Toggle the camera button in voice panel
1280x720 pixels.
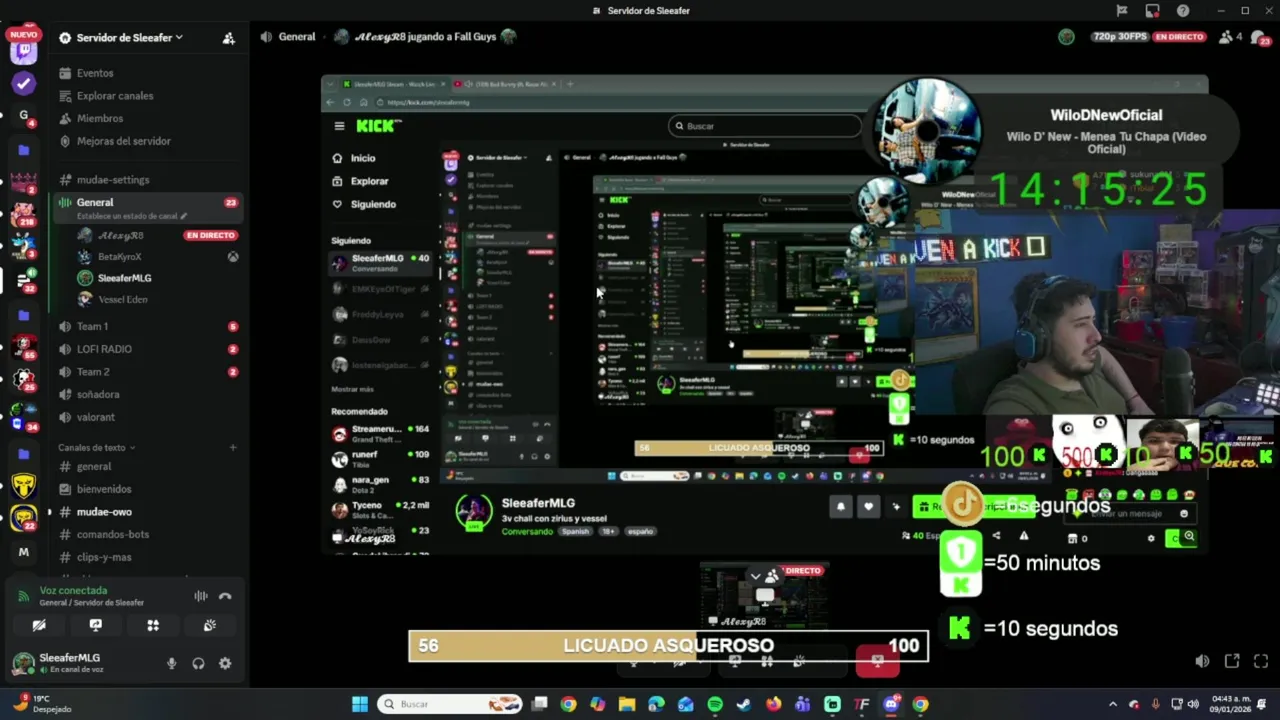pyautogui.click(x=39, y=625)
